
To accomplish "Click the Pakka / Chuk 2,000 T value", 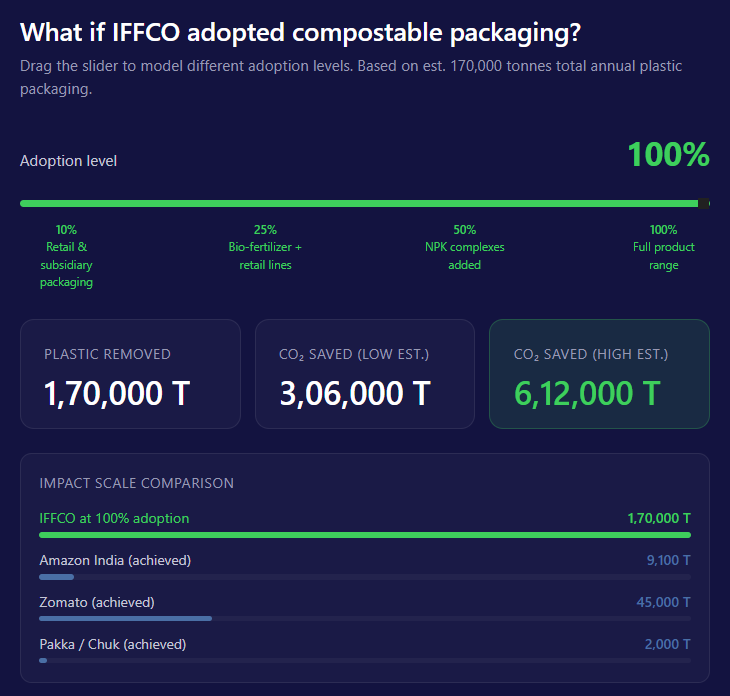I will pyautogui.click(x=668, y=644).
